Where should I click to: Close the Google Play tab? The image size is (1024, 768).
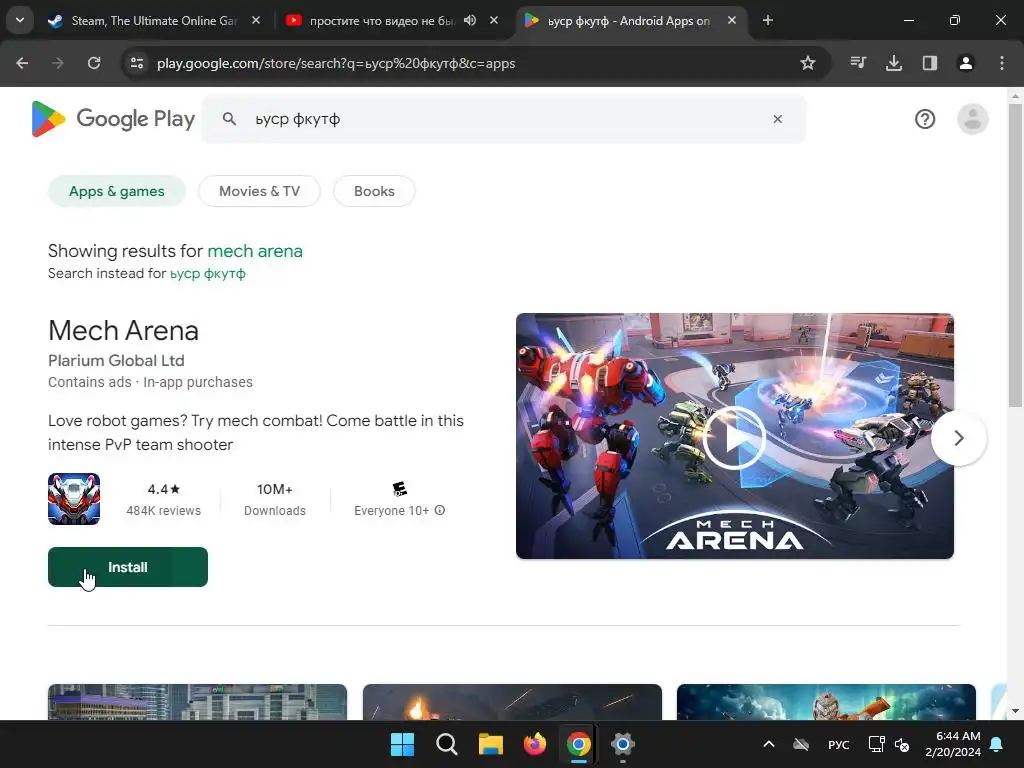click(732, 21)
